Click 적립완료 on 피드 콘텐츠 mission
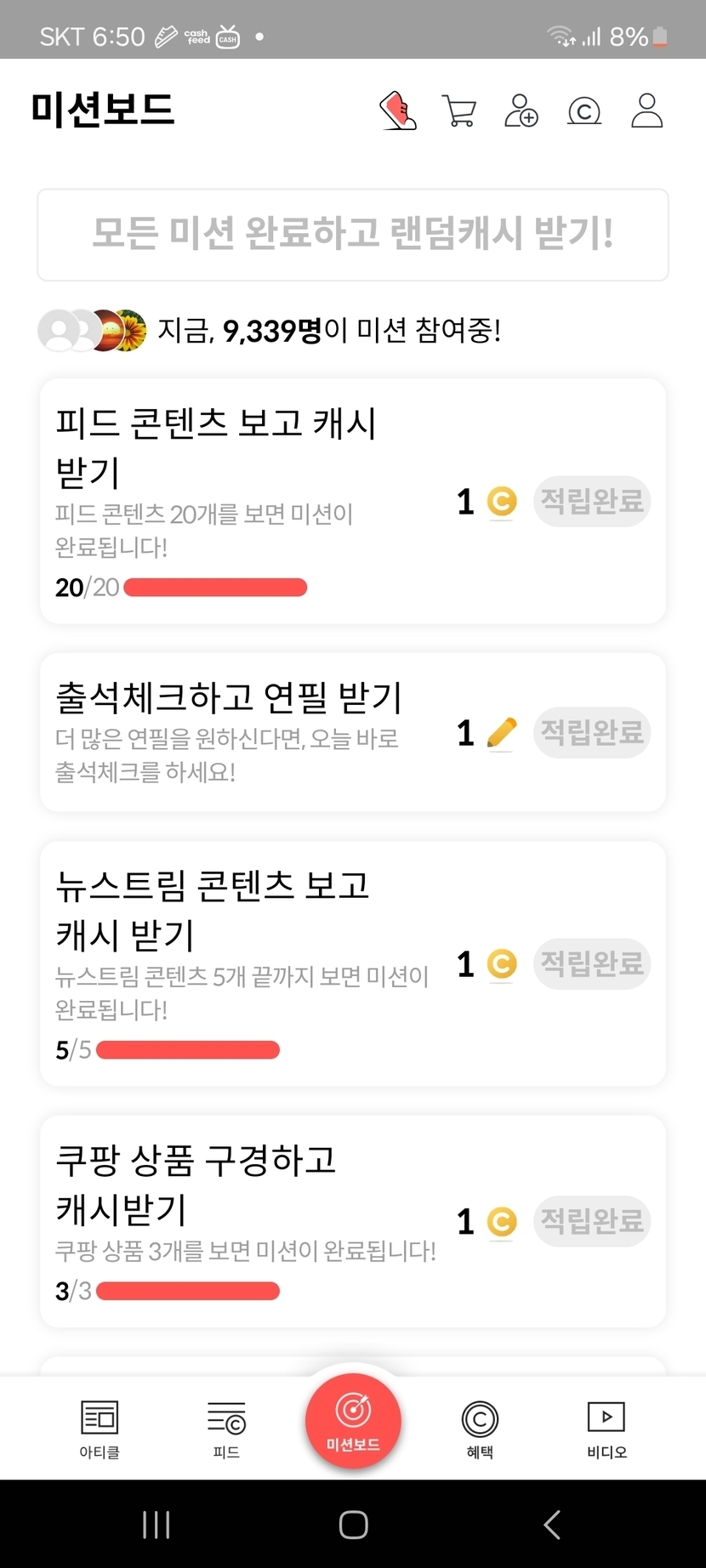 coord(592,501)
